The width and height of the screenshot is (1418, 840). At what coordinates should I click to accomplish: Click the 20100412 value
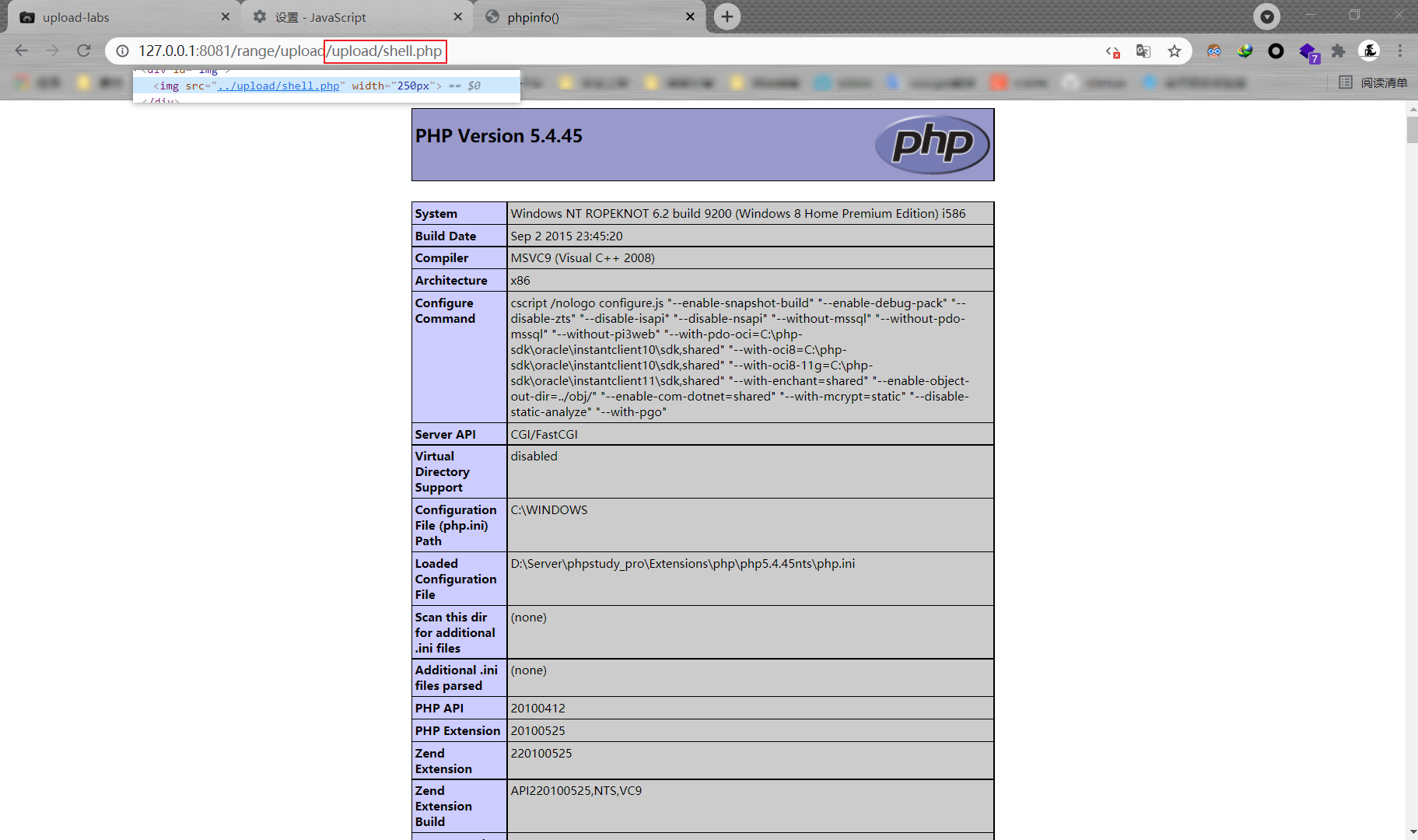(538, 709)
